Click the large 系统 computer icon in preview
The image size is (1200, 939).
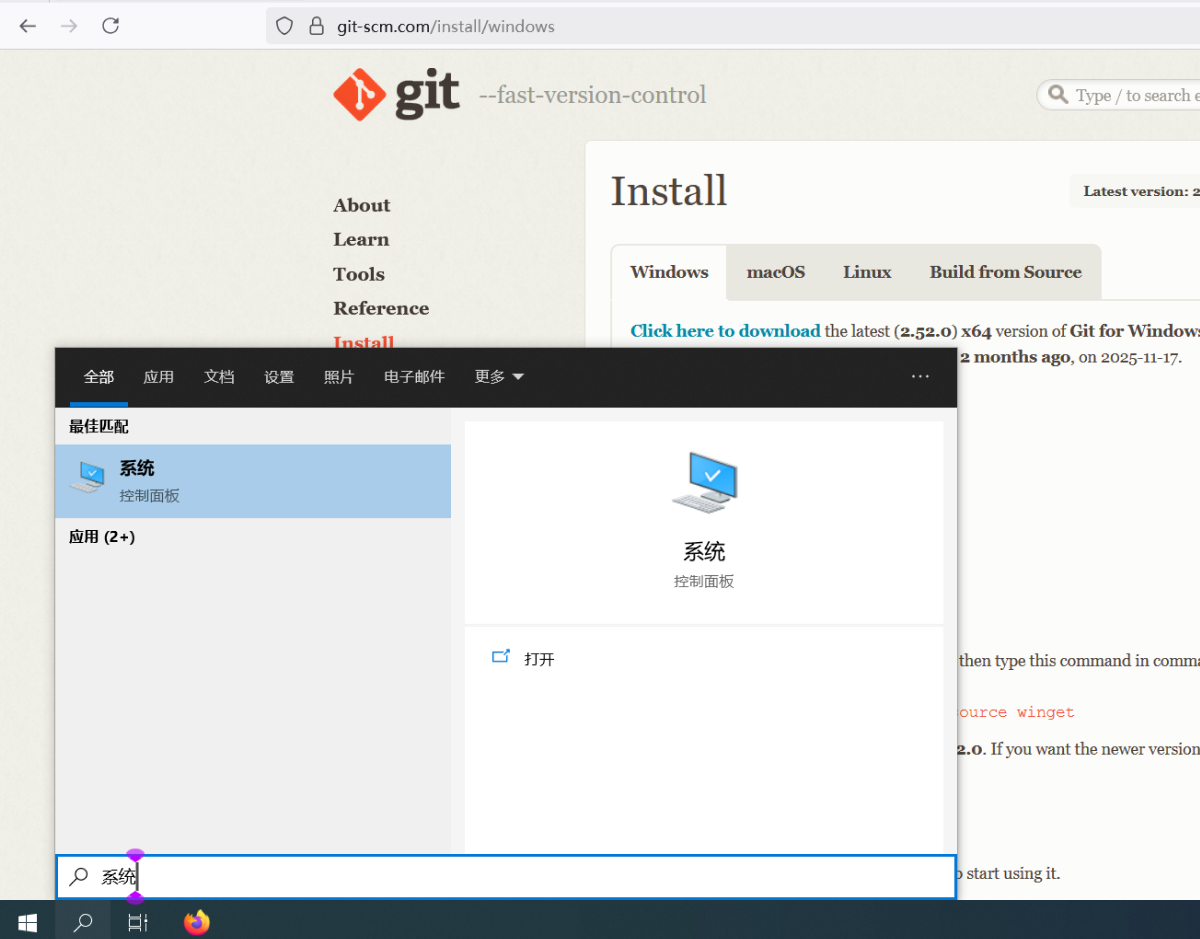[704, 483]
